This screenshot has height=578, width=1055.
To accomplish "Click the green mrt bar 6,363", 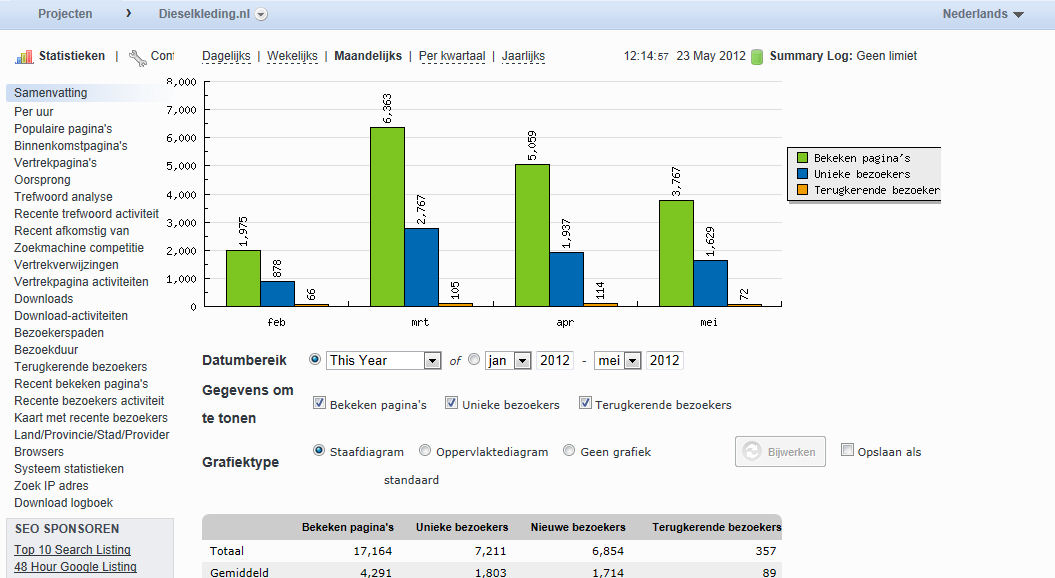I will 388,217.
